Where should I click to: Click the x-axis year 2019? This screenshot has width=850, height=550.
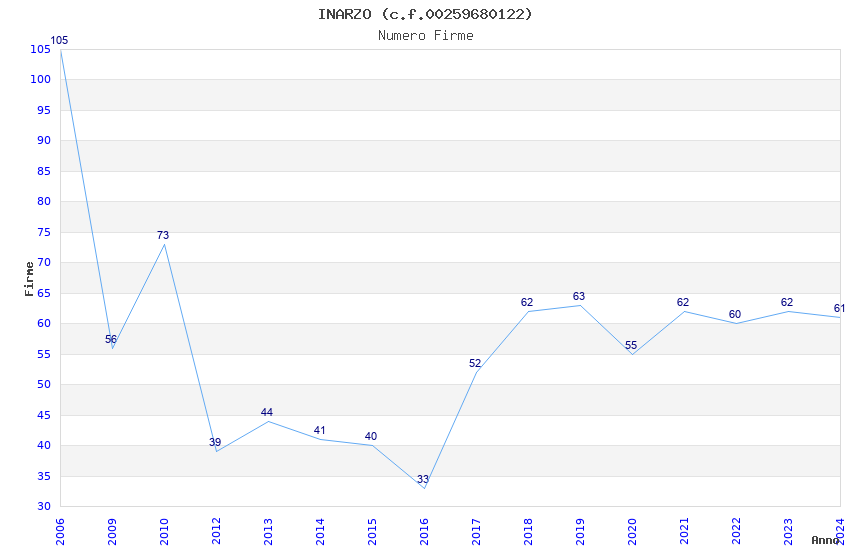point(580,532)
